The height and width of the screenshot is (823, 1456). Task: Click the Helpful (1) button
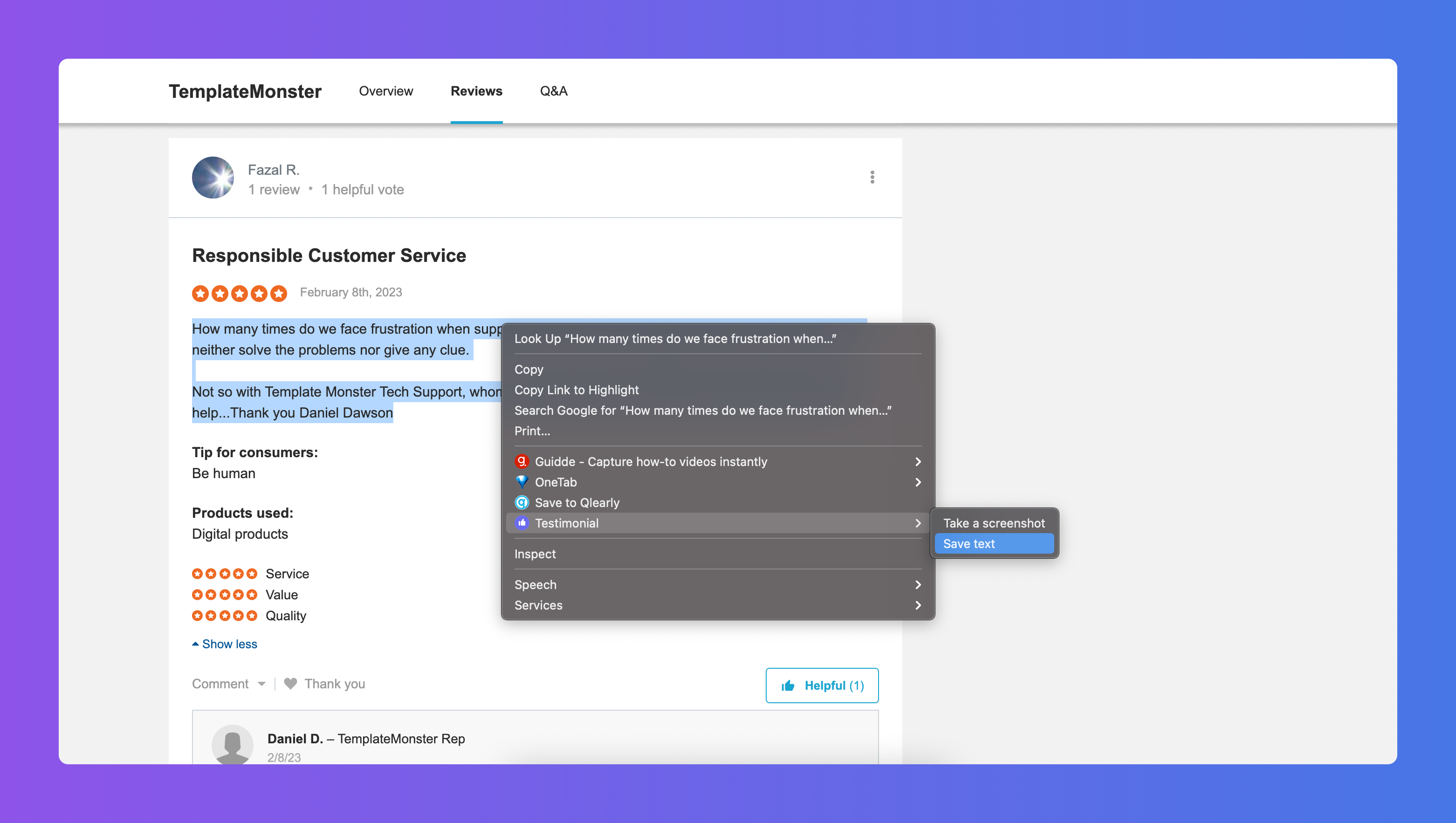822,686
